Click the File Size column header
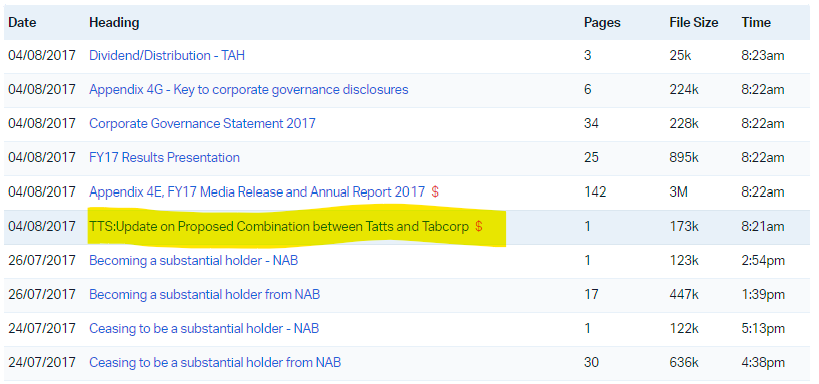Image resolution: width=819 pixels, height=384 pixels. [x=694, y=22]
